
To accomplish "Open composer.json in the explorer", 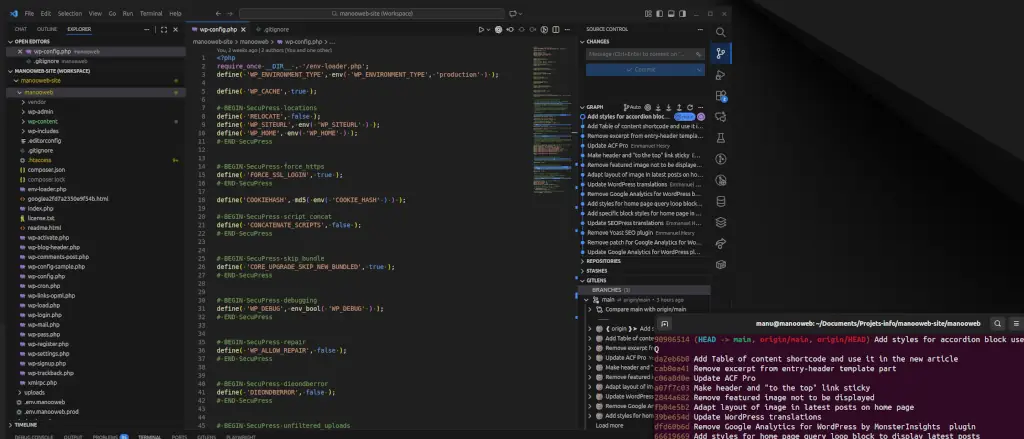I will [x=46, y=170].
